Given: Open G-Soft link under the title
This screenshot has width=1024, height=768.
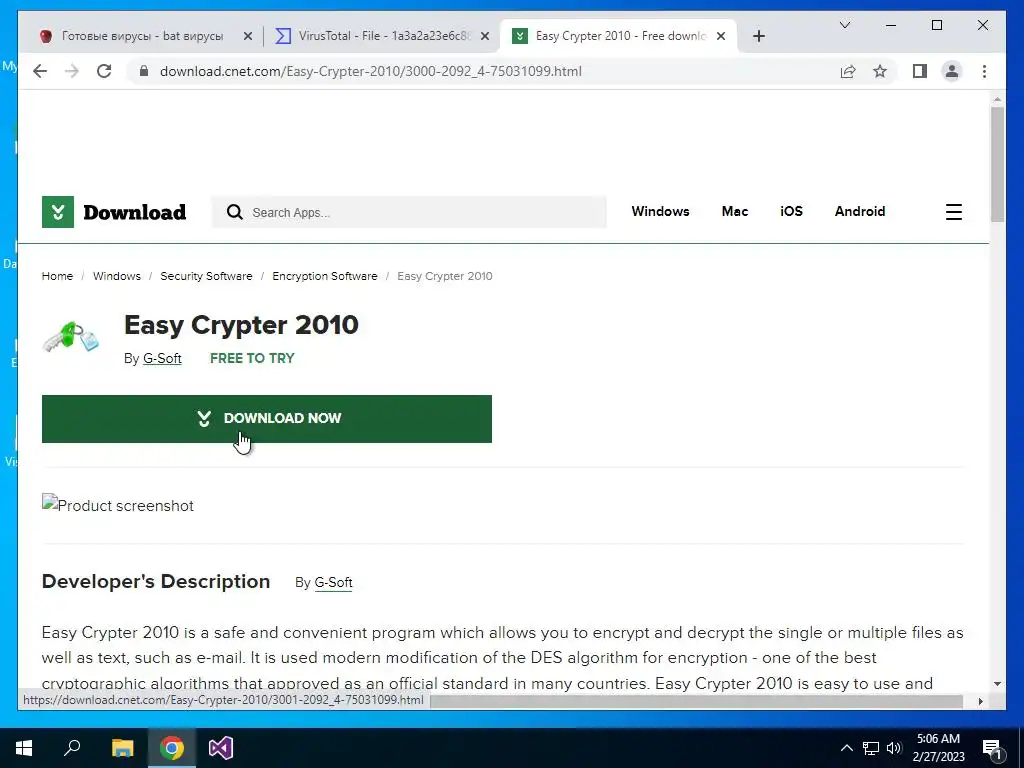Looking at the screenshot, I should coord(162,358).
